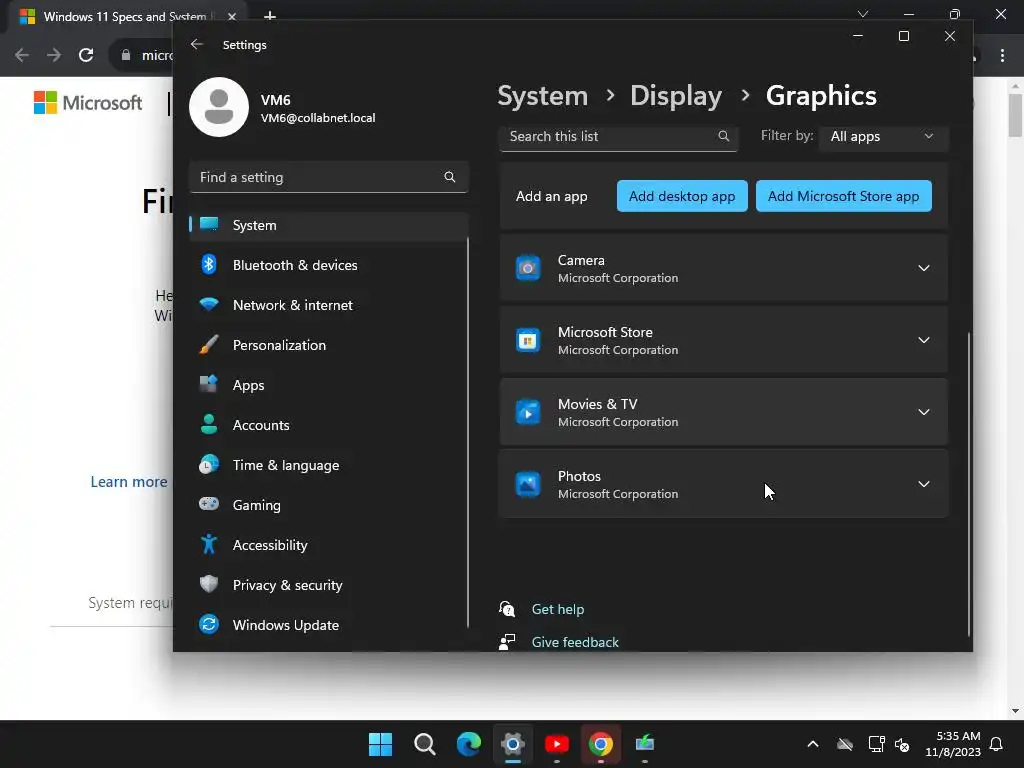Open Privacy & security settings

[x=328, y=585]
